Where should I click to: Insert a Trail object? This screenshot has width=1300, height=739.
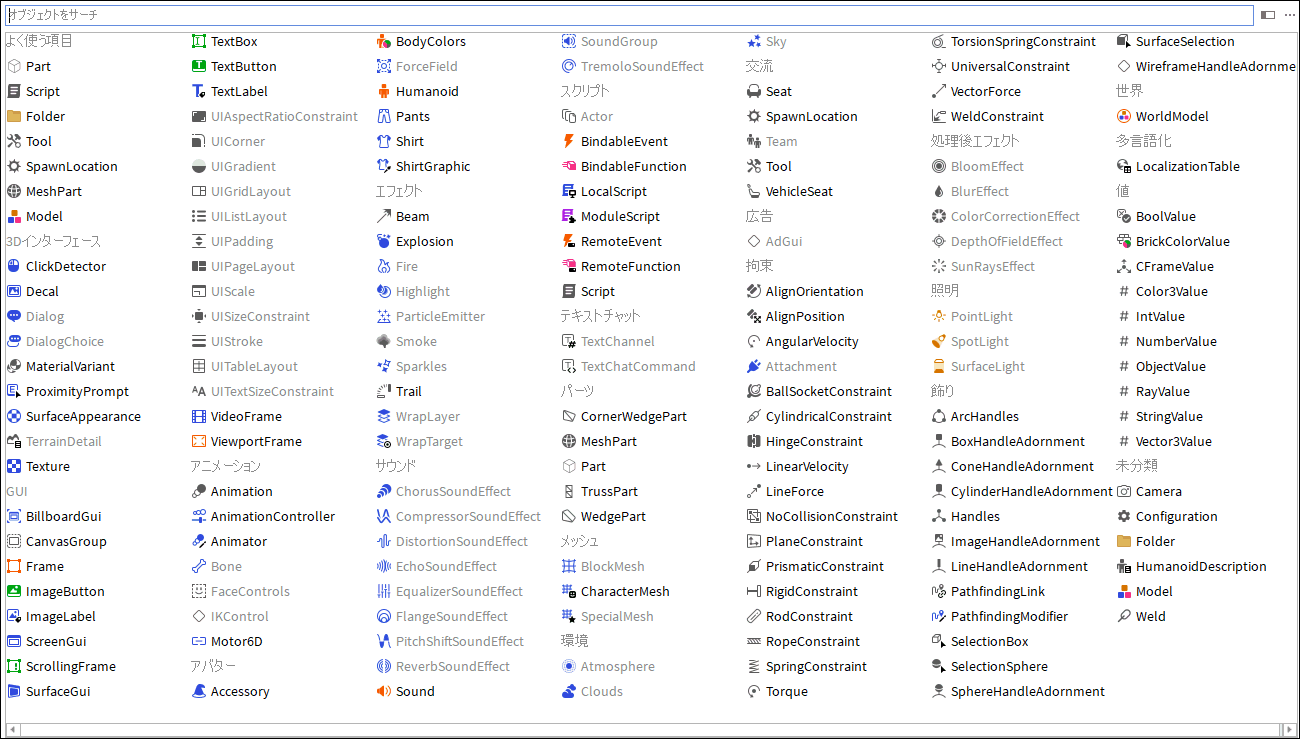[x=409, y=391]
